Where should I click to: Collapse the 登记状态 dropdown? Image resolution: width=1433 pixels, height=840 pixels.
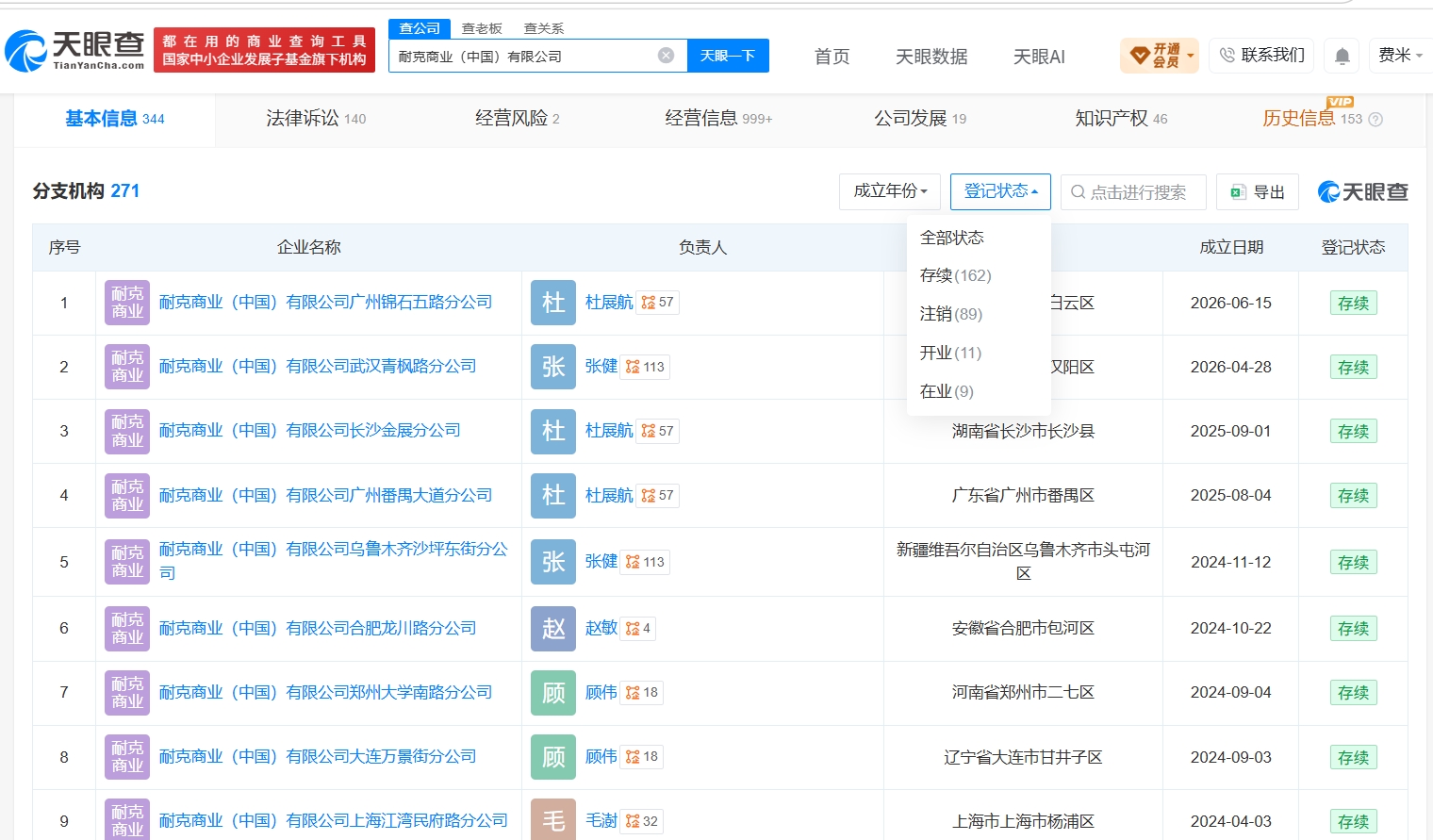point(1000,191)
